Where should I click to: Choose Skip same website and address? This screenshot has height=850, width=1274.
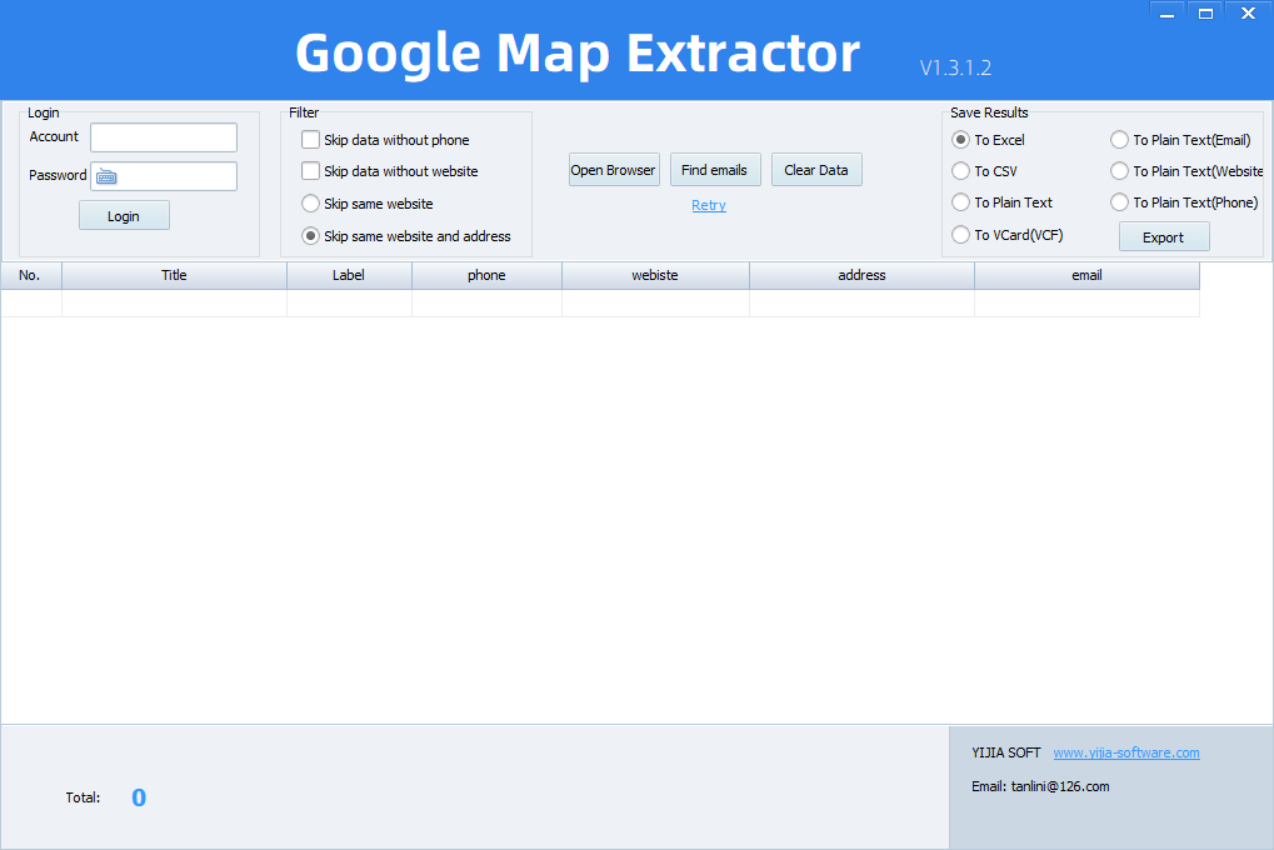(x=311, y=236)
